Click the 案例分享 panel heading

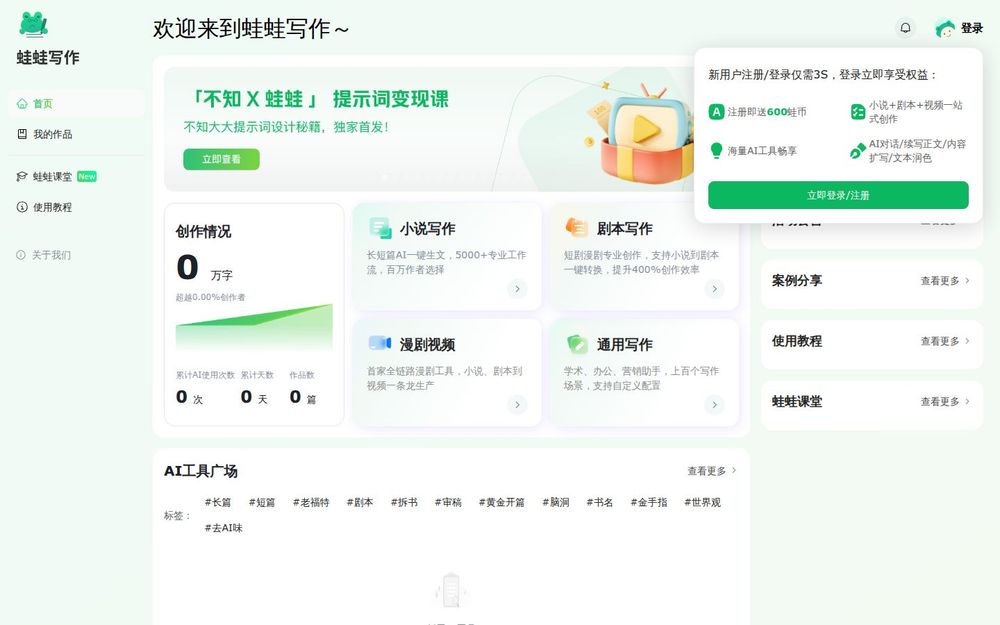tap(797, 281)
